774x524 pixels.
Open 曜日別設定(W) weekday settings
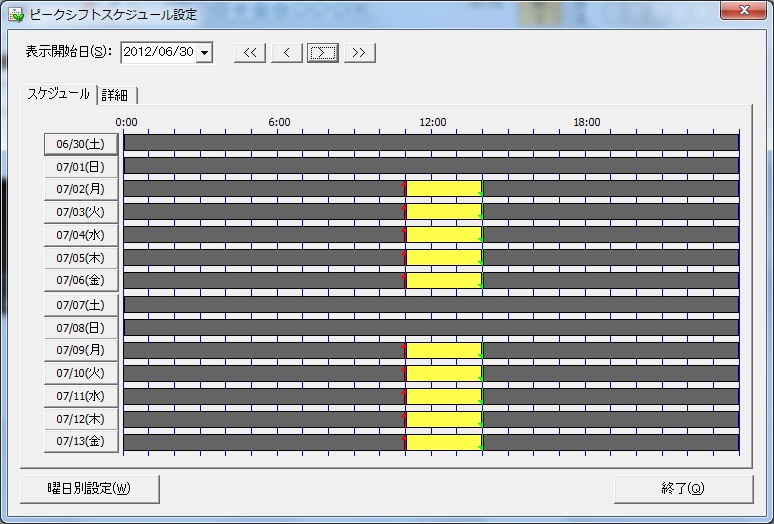pos(90,489)
